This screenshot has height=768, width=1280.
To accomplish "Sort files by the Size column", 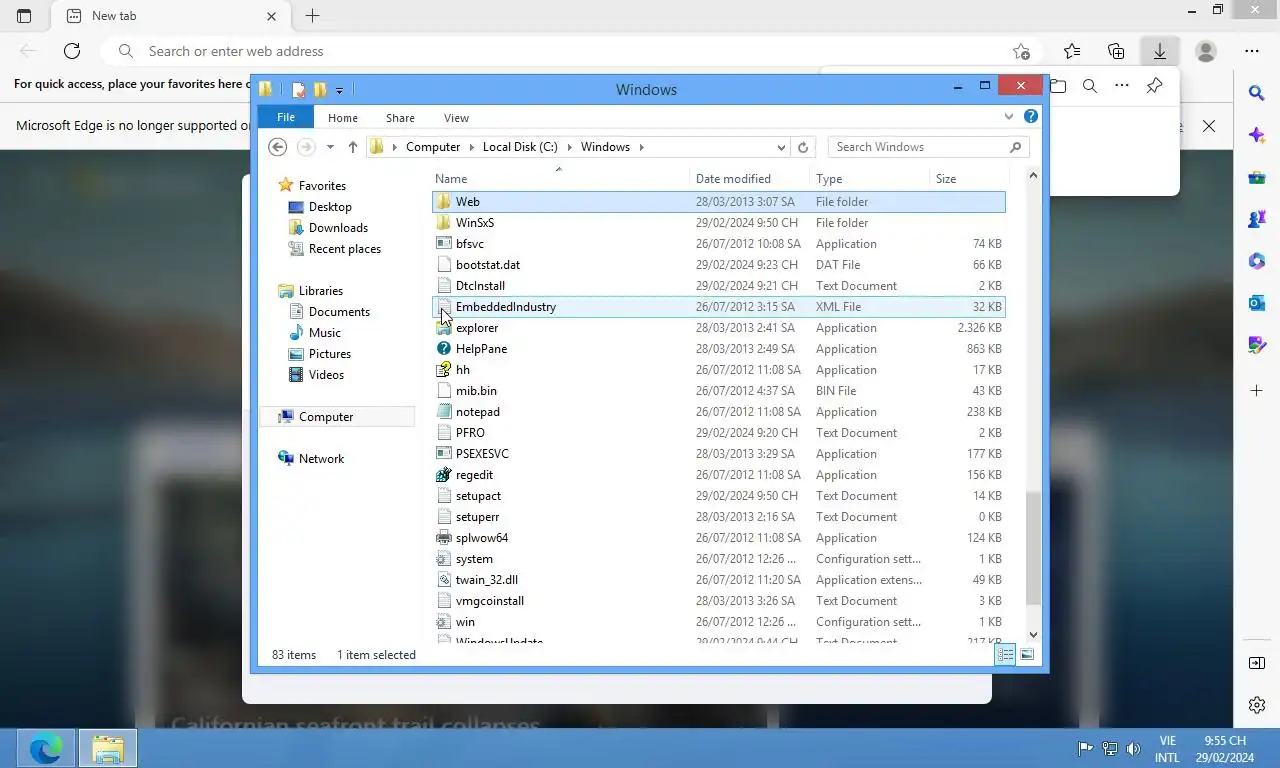I will click(x=946, y=179).
